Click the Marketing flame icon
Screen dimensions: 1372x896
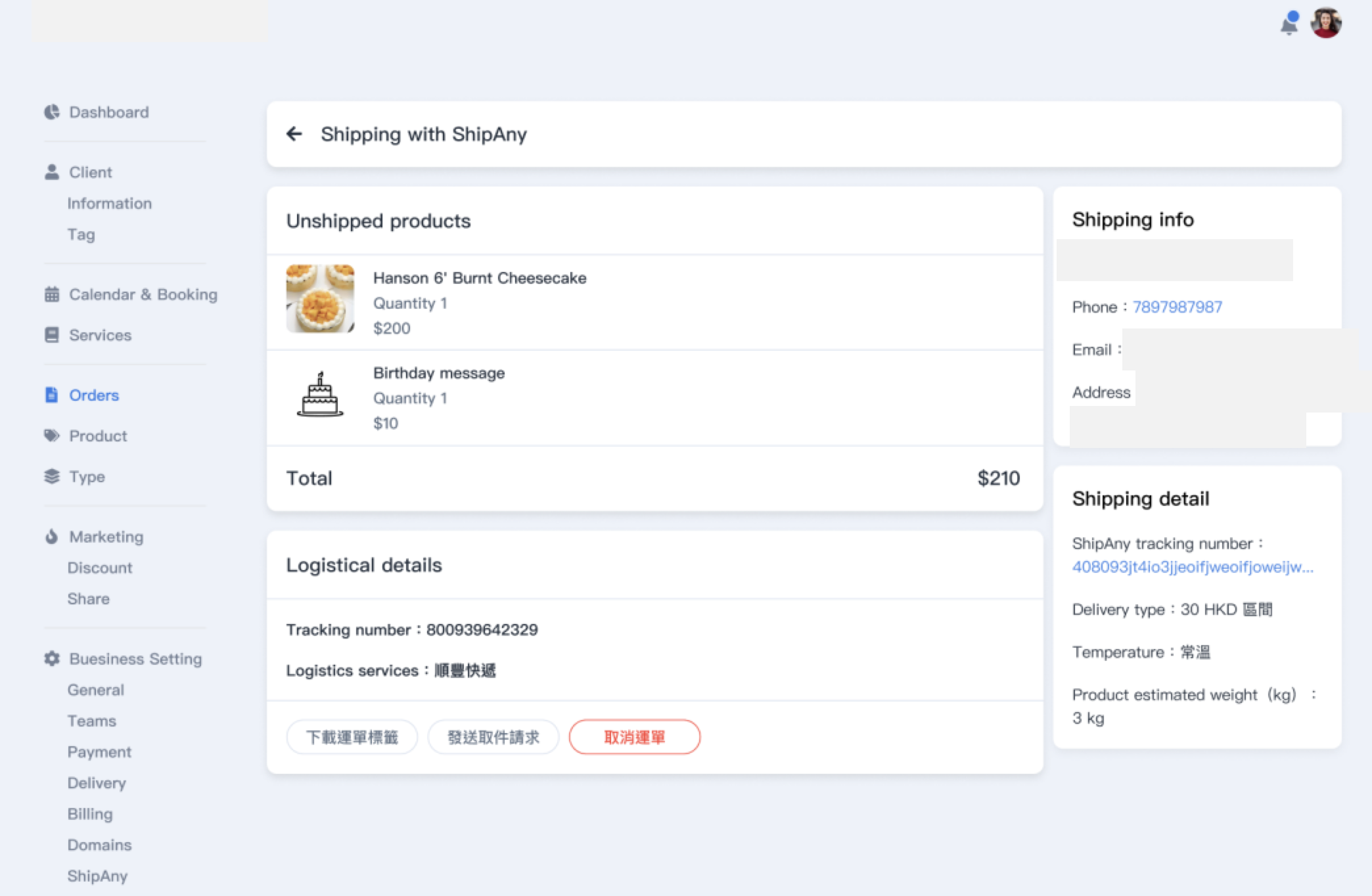tap(52, 537)
